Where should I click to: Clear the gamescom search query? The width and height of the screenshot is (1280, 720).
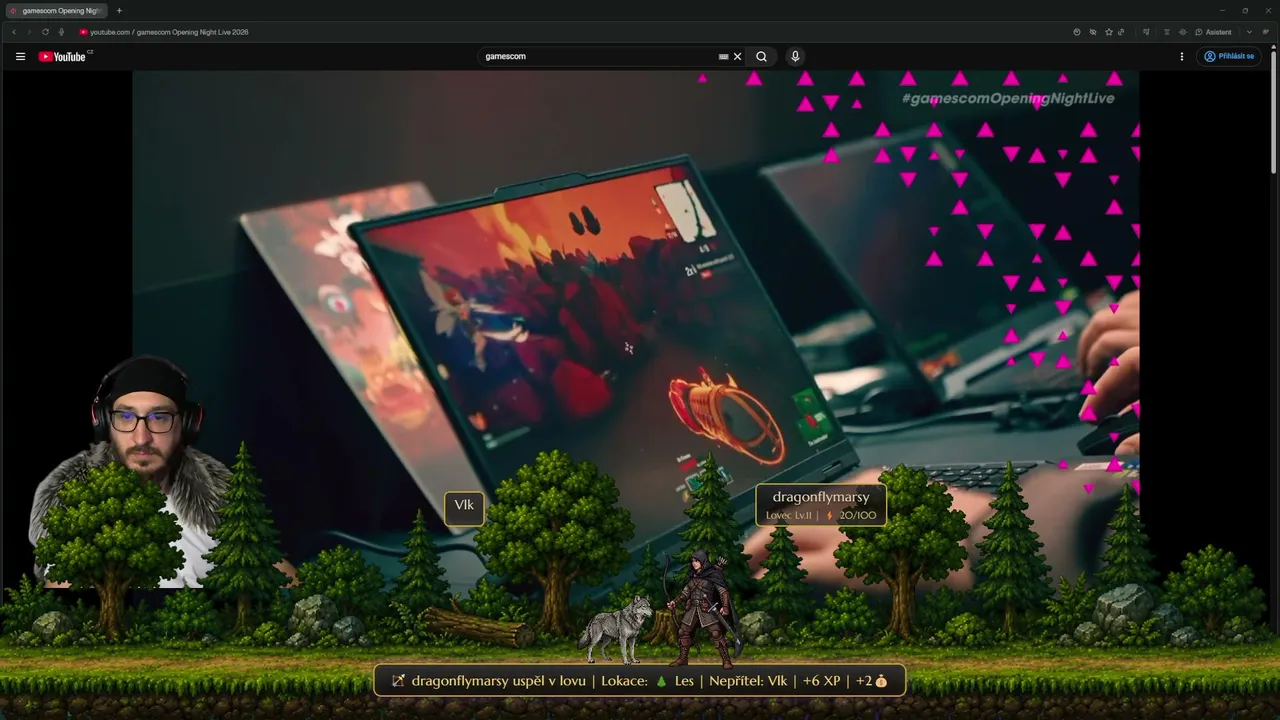738,57
